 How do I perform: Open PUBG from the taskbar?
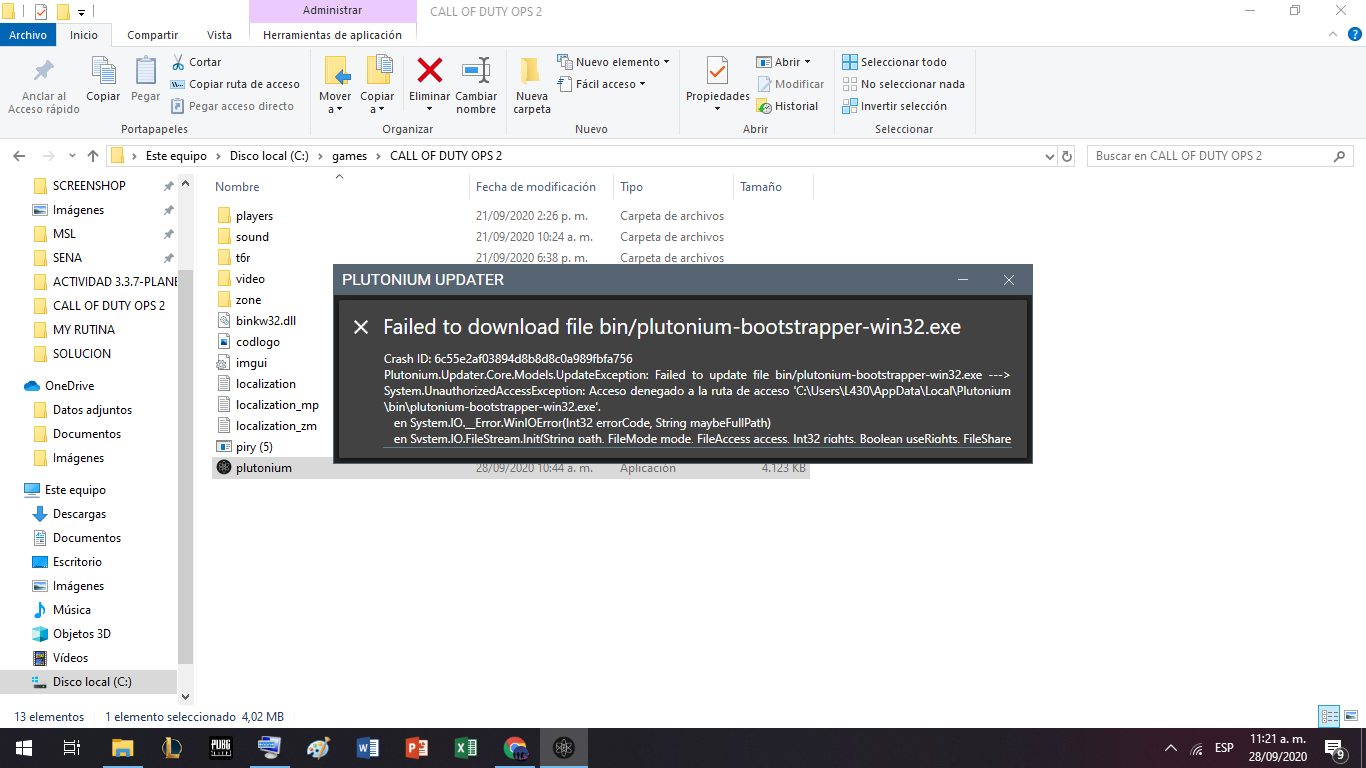(221, 748)
